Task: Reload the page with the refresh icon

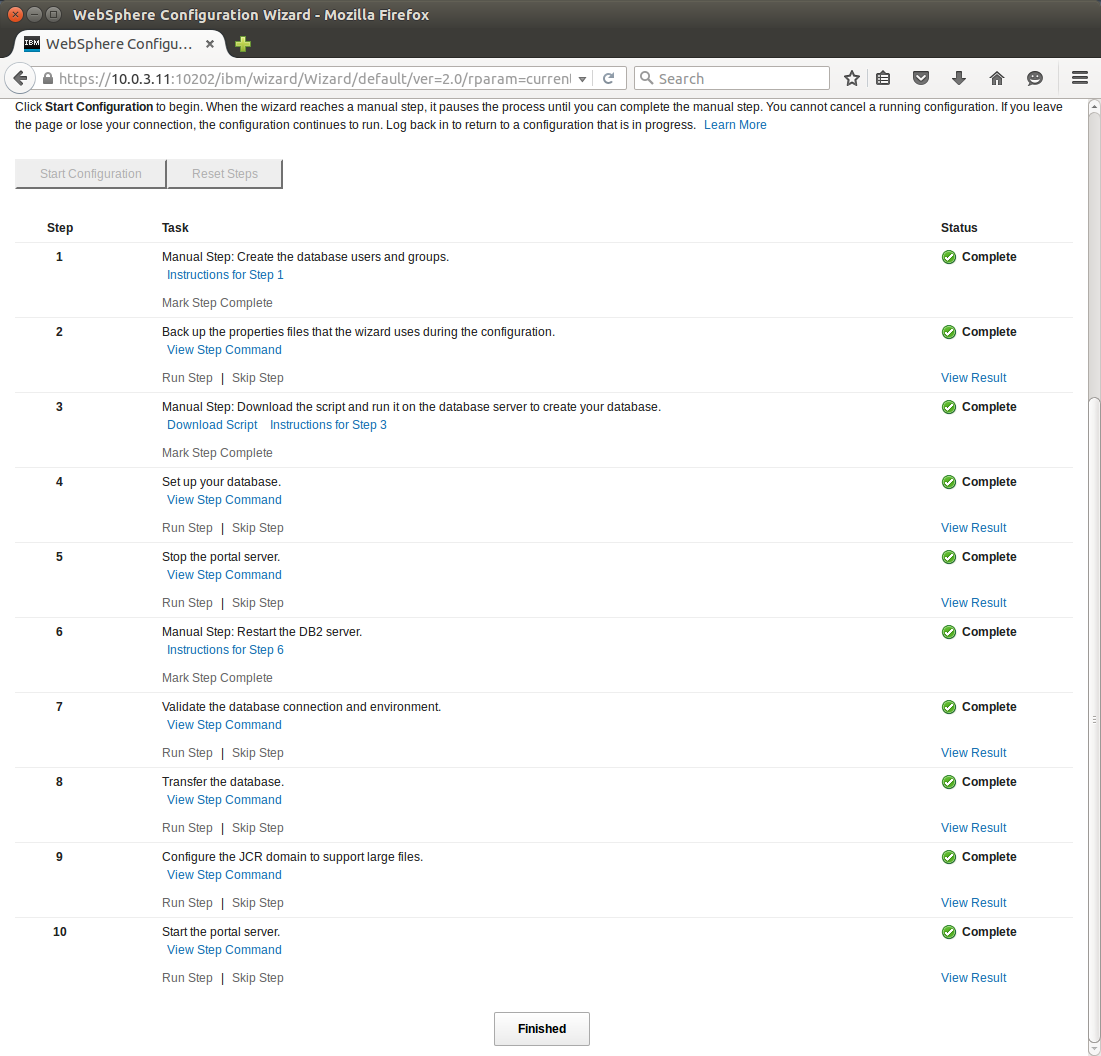Action: [x=609, y=79]
